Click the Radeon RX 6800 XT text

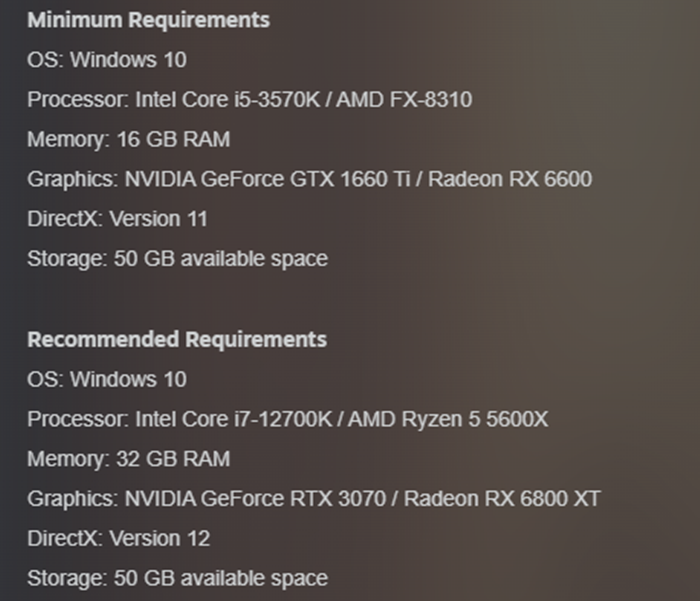coord(502,499)
